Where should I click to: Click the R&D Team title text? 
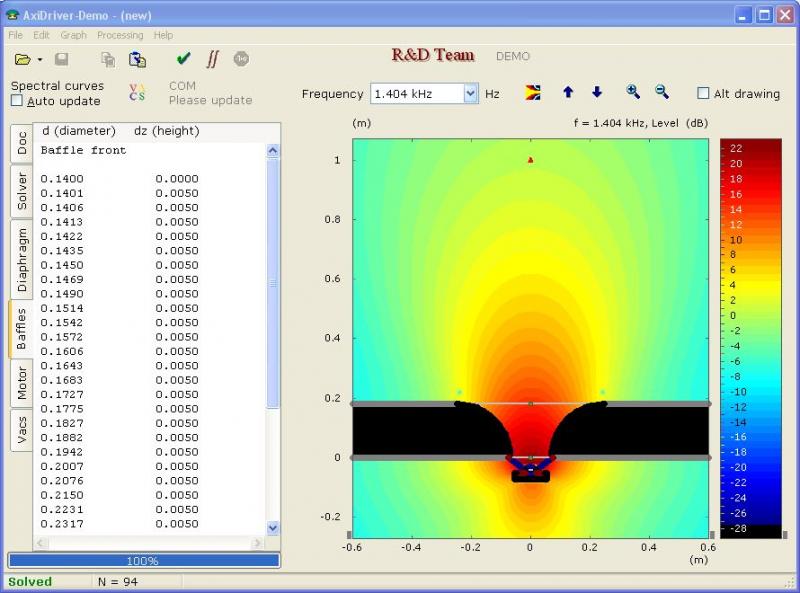pyautogui.click(x=433, y=55)
